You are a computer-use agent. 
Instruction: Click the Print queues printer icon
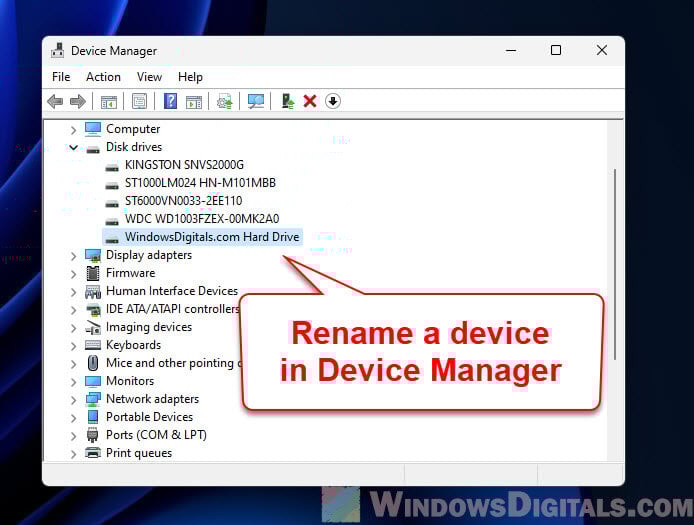click(x=93, y=453)
